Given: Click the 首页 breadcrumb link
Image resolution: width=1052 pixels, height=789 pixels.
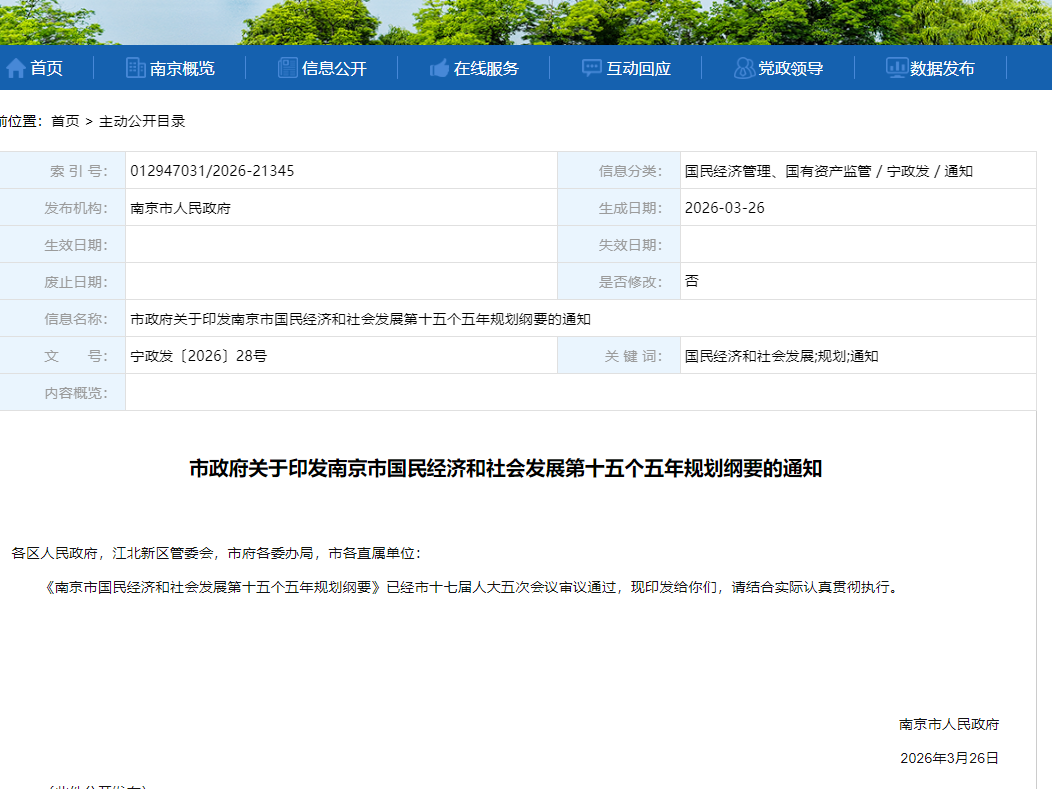Looking at the screenshot, I should click(x=65, y=121).
